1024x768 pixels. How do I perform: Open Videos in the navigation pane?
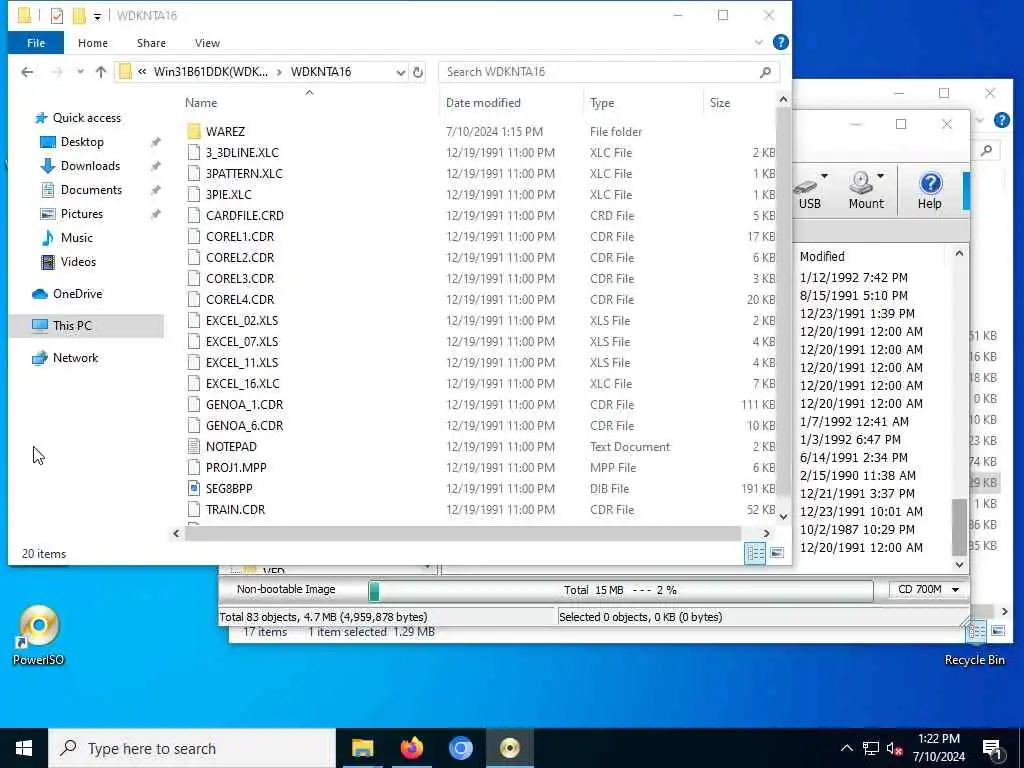click(x=78, y=262)
